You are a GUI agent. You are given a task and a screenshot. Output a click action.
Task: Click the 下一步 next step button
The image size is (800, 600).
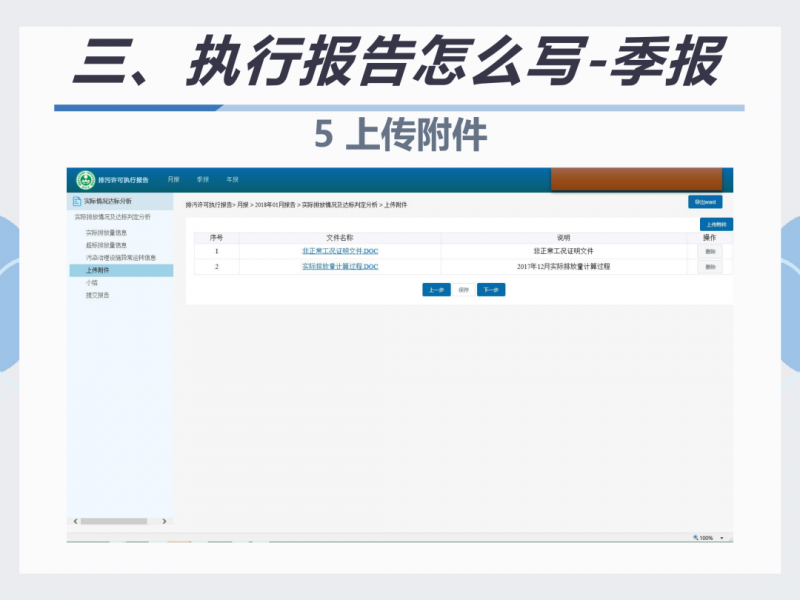(x=491, y=290)
